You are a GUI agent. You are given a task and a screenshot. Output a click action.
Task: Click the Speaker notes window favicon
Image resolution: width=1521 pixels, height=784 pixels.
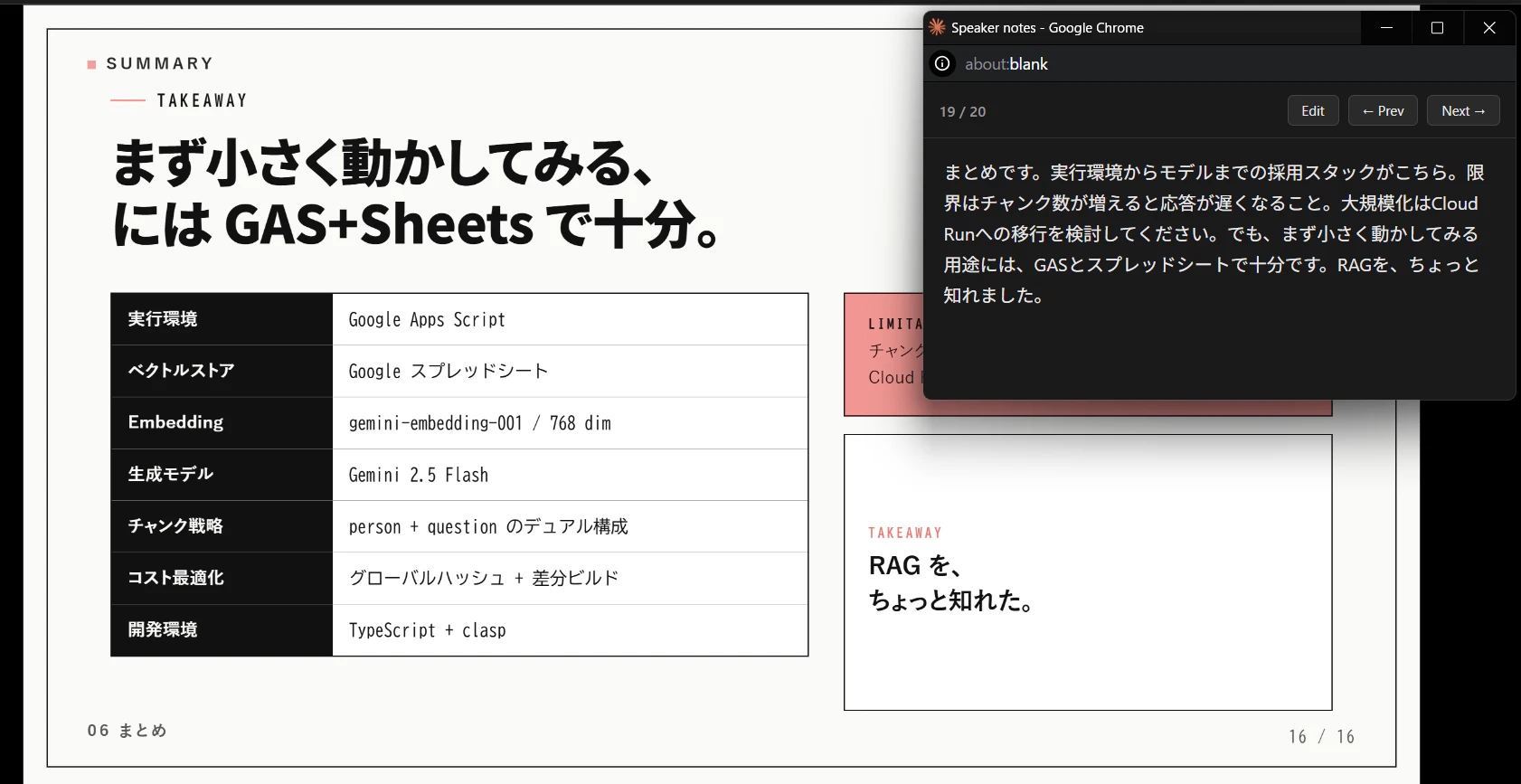(937, 27)
